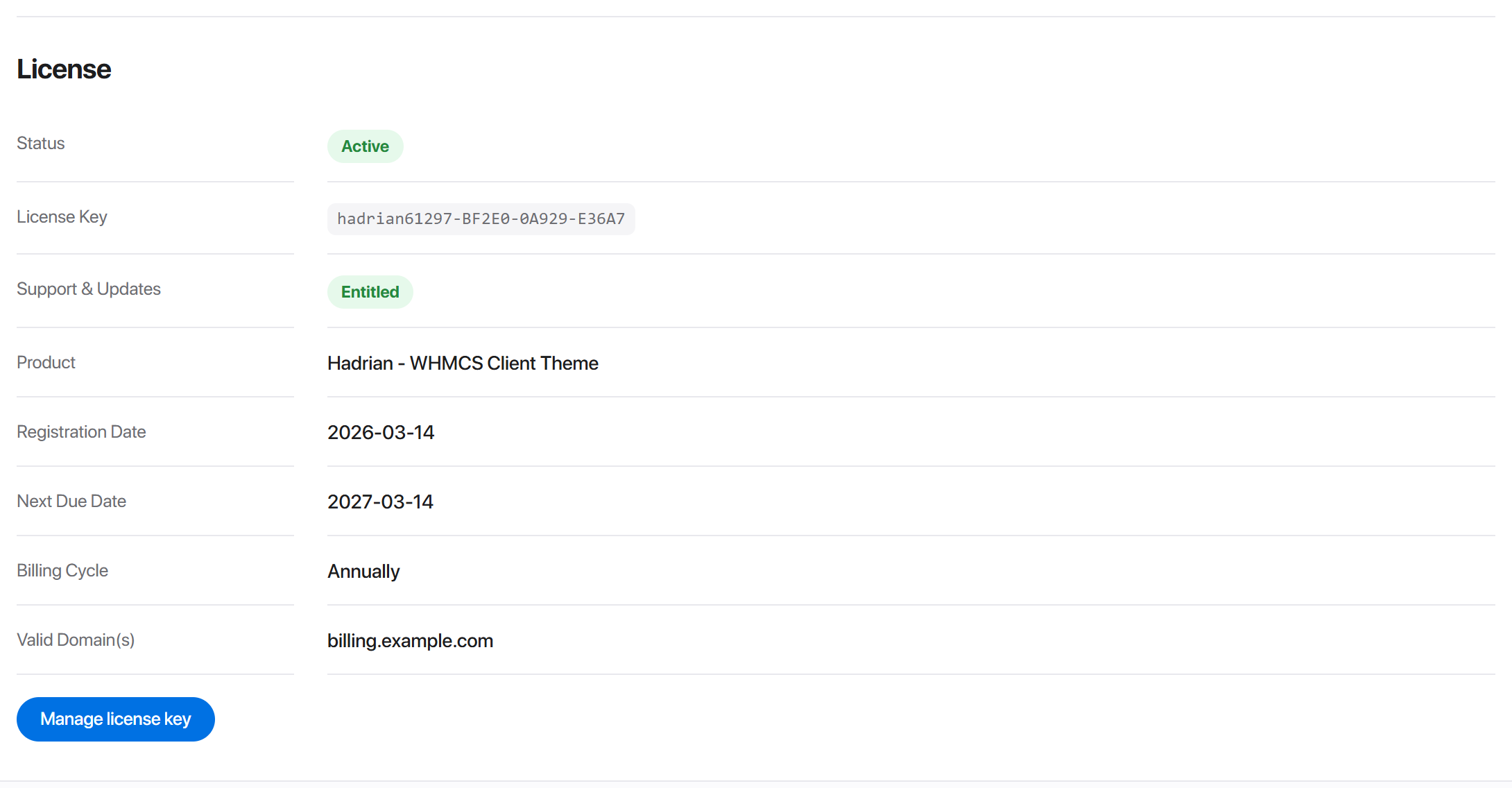1512x788 pixels.
Task: Click the blue button below Valid Domain(s)
Action: coord(116,719)
